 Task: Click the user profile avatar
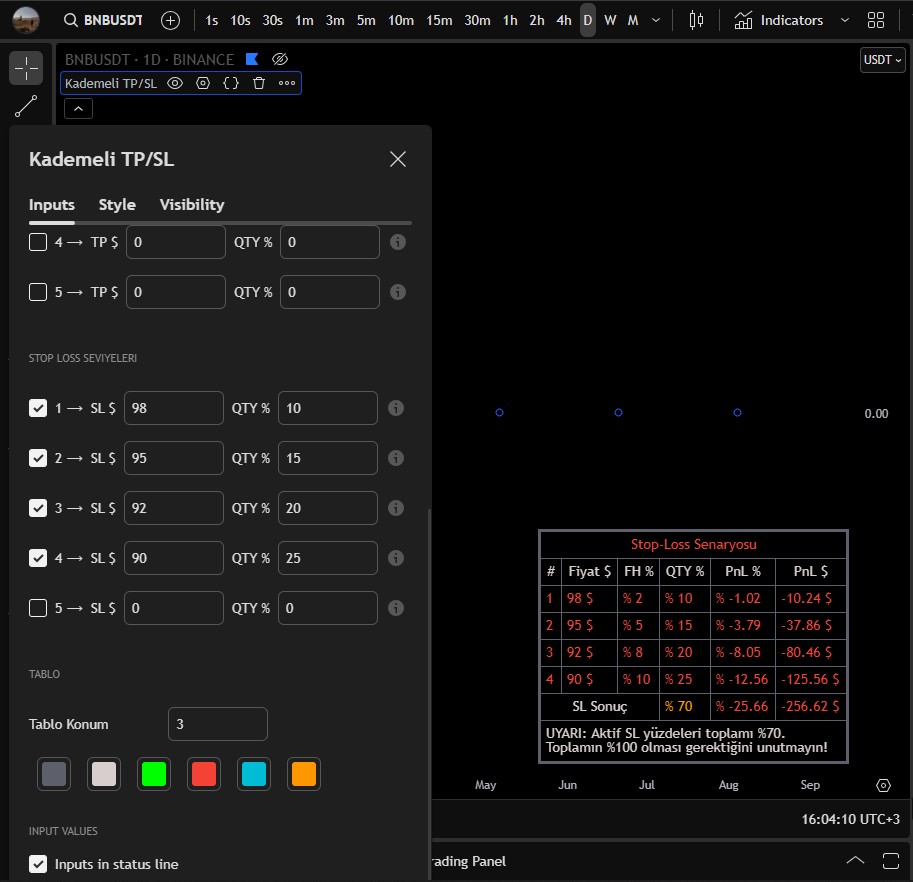coord(26,20)
